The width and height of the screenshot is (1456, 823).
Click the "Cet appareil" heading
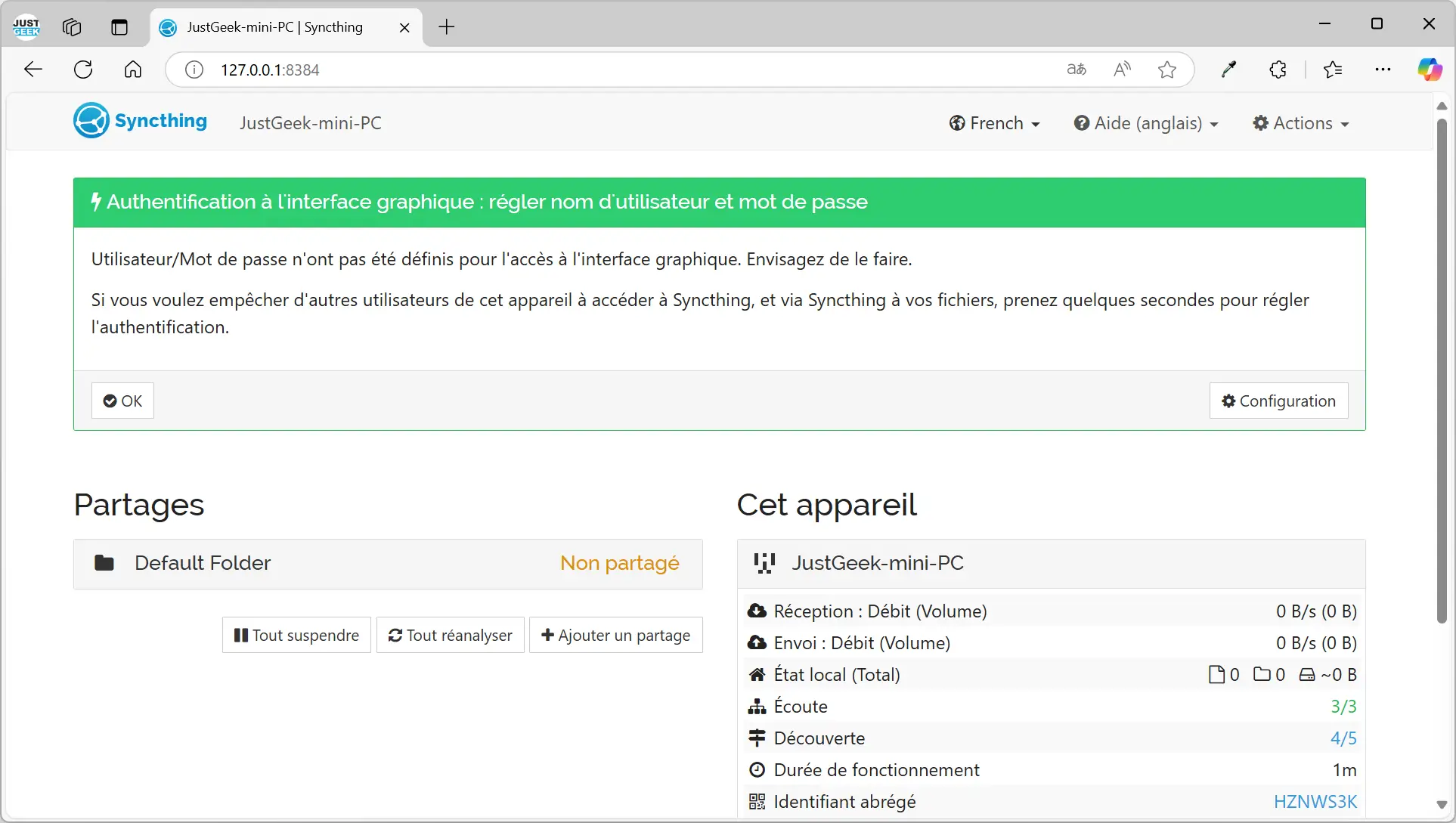click(x=826, y=505)
